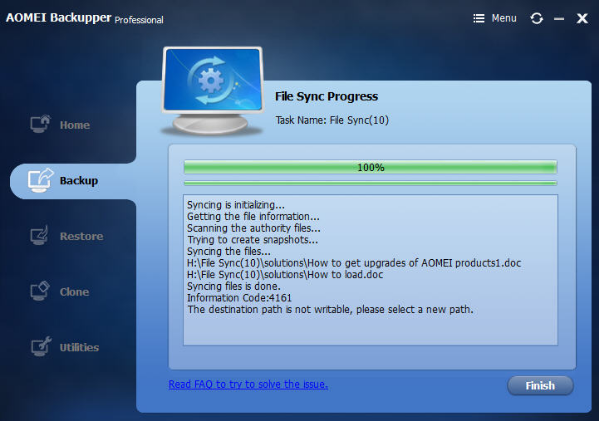Click the hamburger Menu icon
Viewport: 600px width, 421px height.
point(479,18)
